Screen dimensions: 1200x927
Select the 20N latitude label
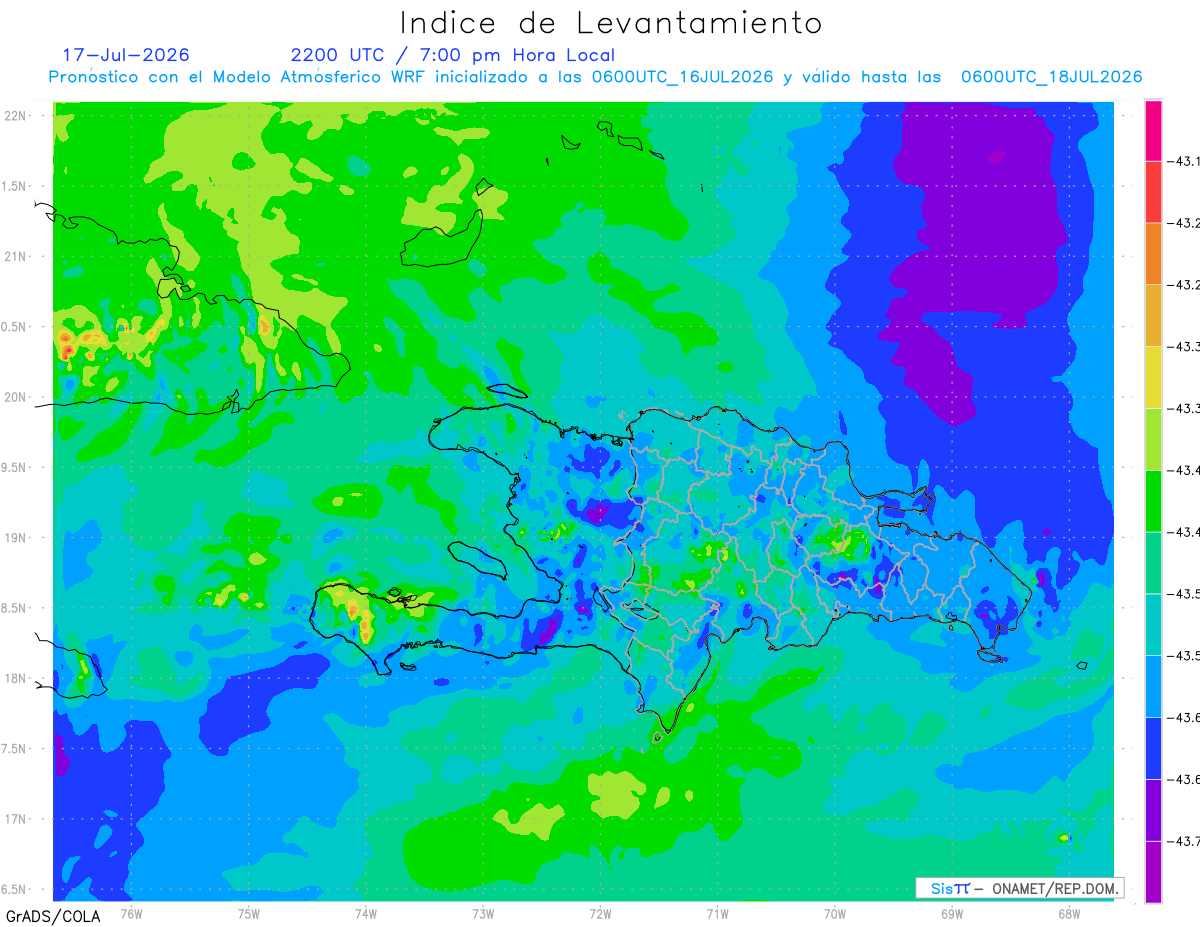point(17,397)
